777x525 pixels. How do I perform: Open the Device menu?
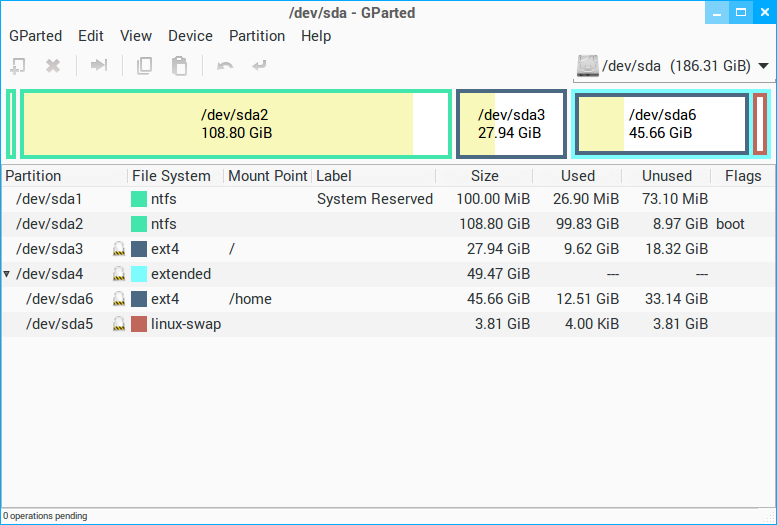(190, 36)
